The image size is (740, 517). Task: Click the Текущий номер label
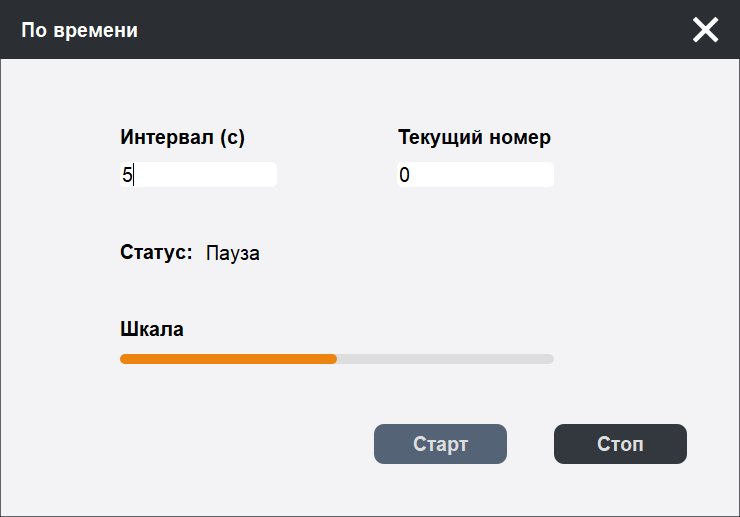[474, 138]
